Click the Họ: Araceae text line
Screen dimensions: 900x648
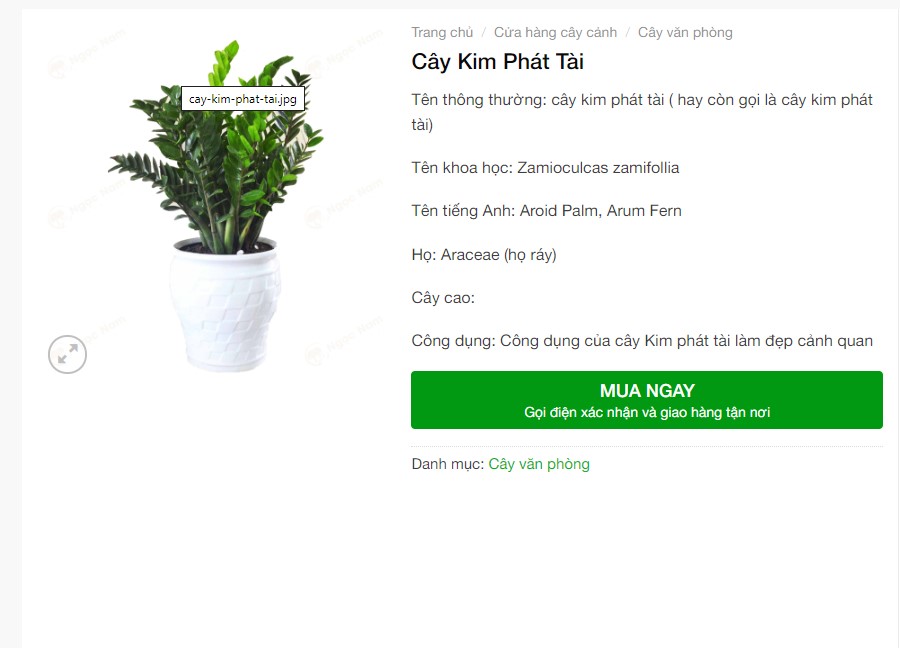(484, 254)
